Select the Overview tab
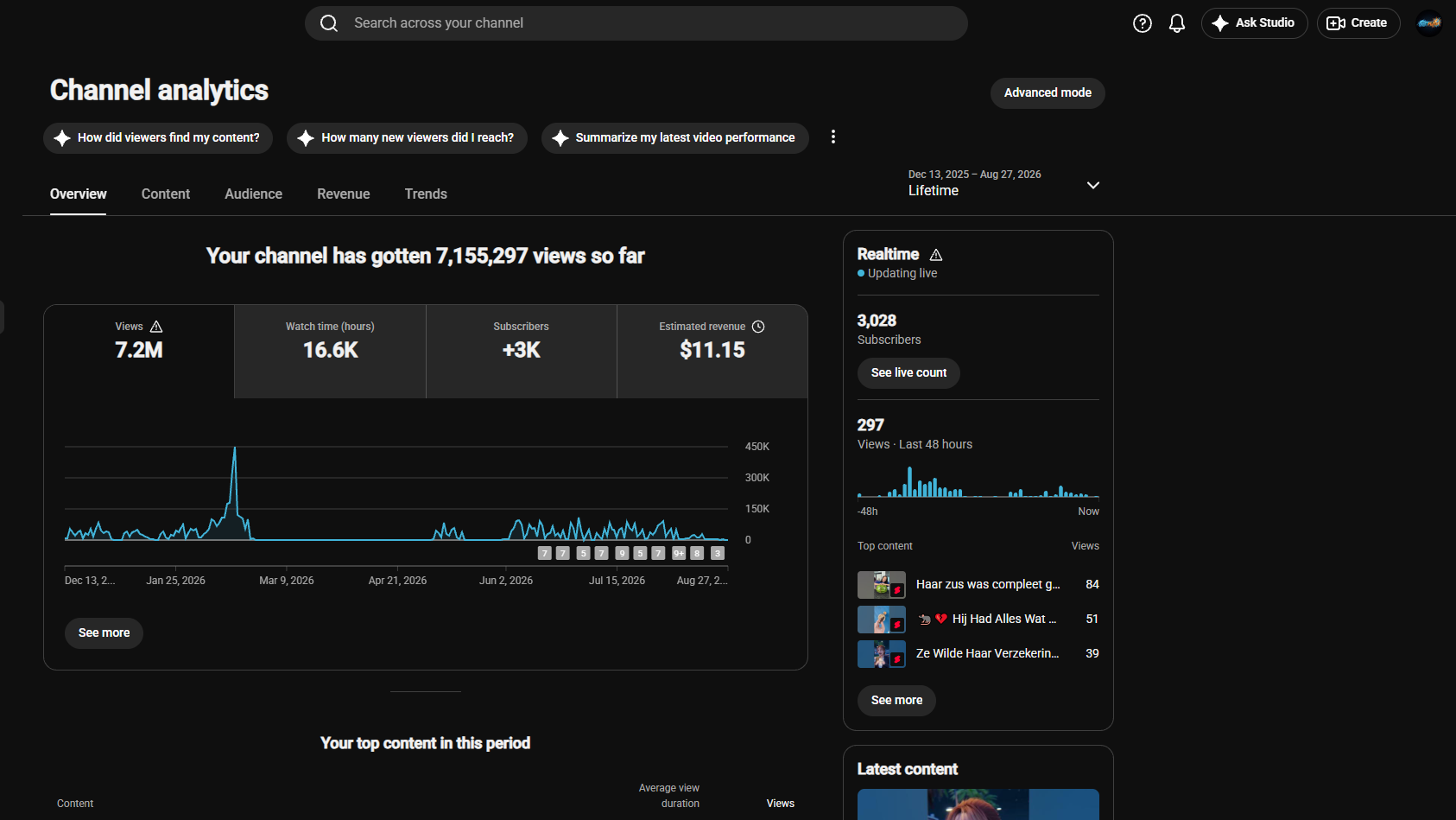 (x=79, y=194)
